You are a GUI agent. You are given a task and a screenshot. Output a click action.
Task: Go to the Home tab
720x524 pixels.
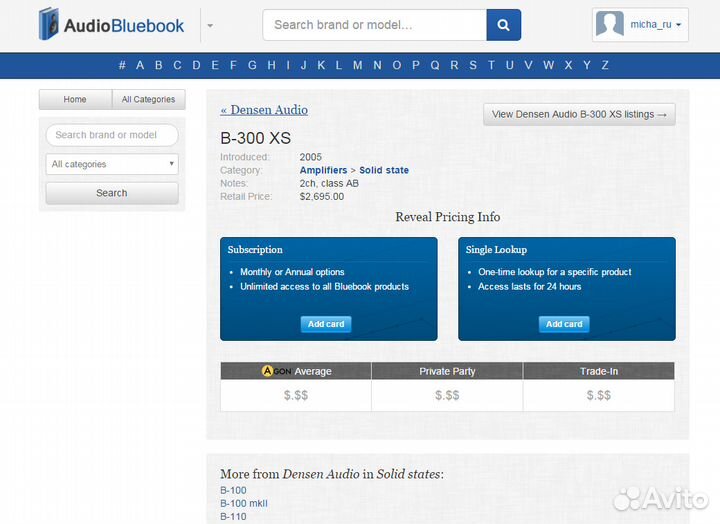click(x=75, y=99)
